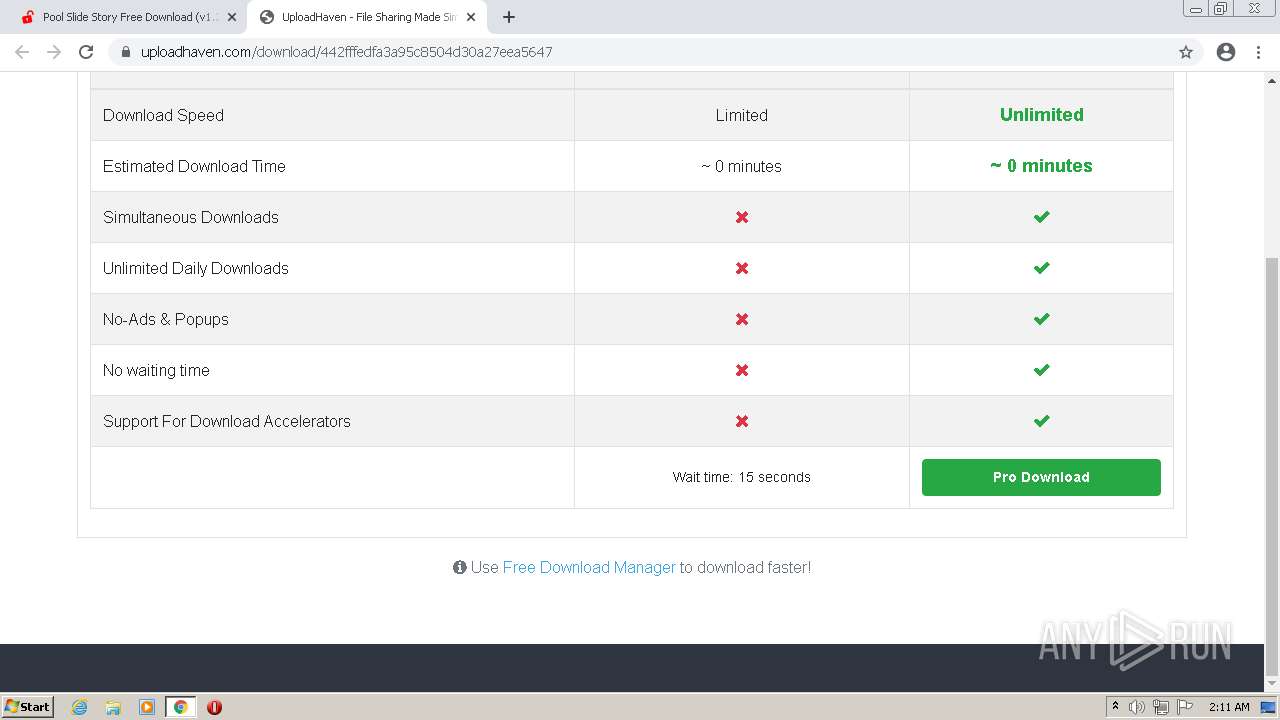Switch to the UploadHaven tab

[x=366, y=17]
